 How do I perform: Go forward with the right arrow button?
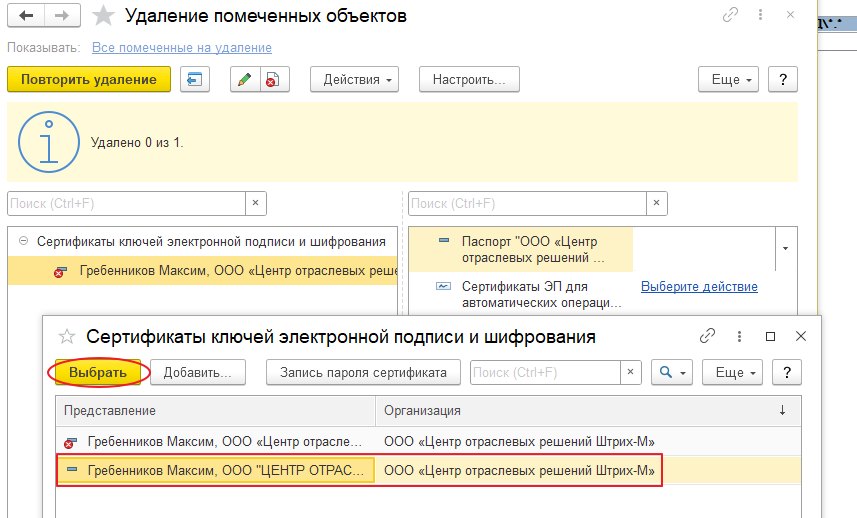62,16
